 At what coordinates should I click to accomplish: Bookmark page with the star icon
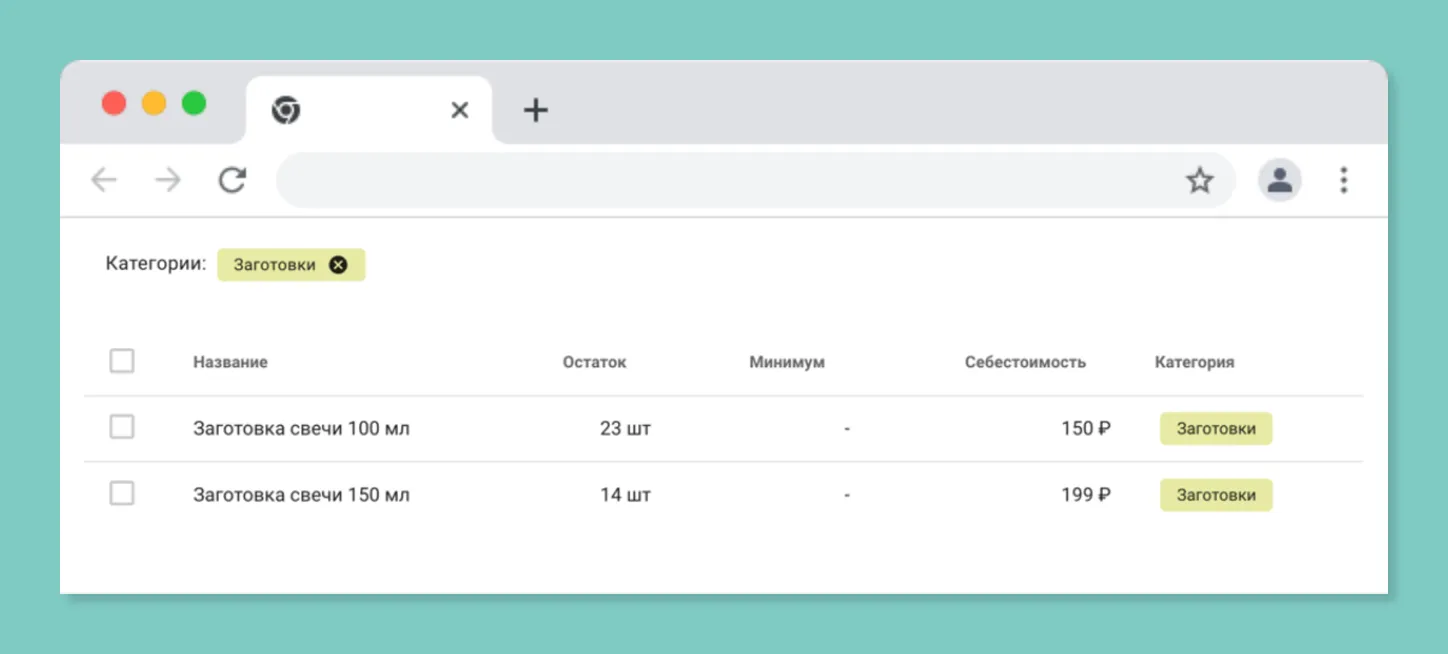coord(1199,181)
